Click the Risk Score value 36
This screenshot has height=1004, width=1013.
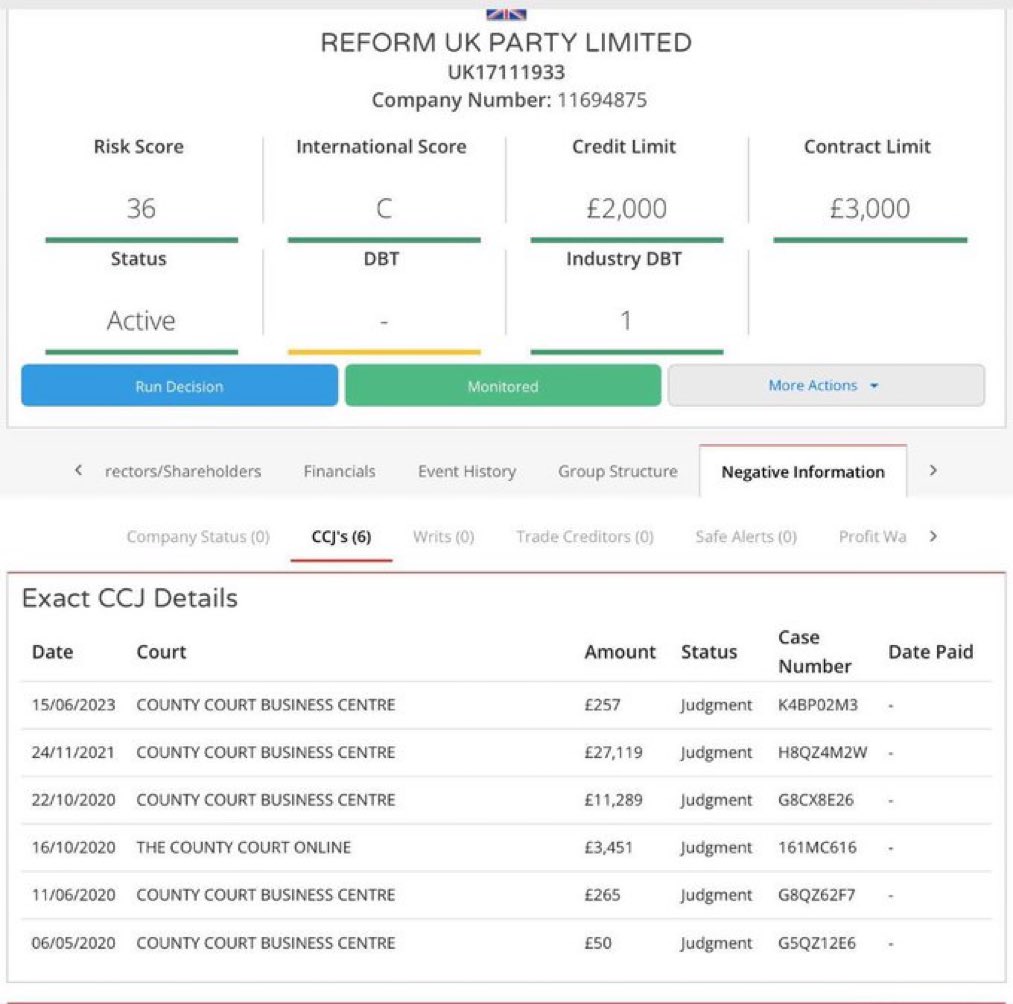click(x=141, y=209)
